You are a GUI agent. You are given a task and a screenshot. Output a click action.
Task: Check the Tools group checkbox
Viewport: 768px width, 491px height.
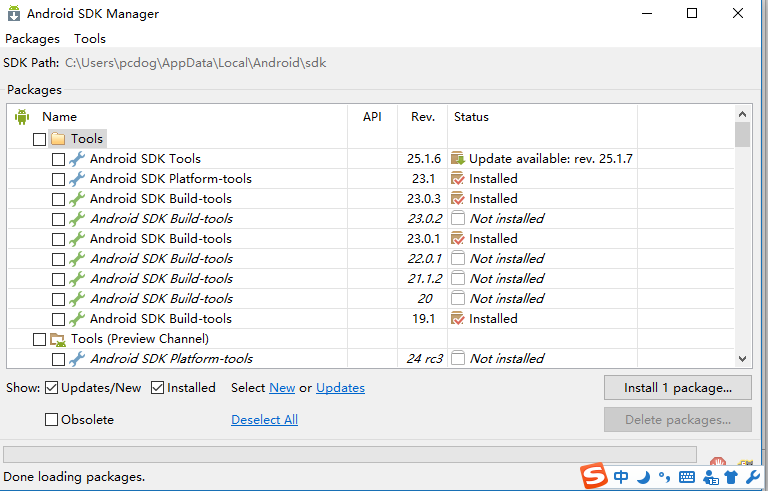click(x=39, y=139)
